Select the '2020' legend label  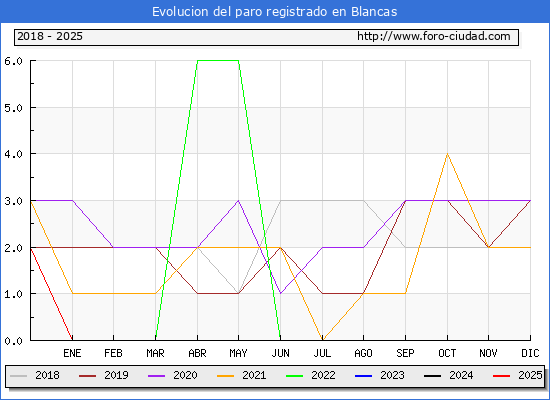point(186,375)
